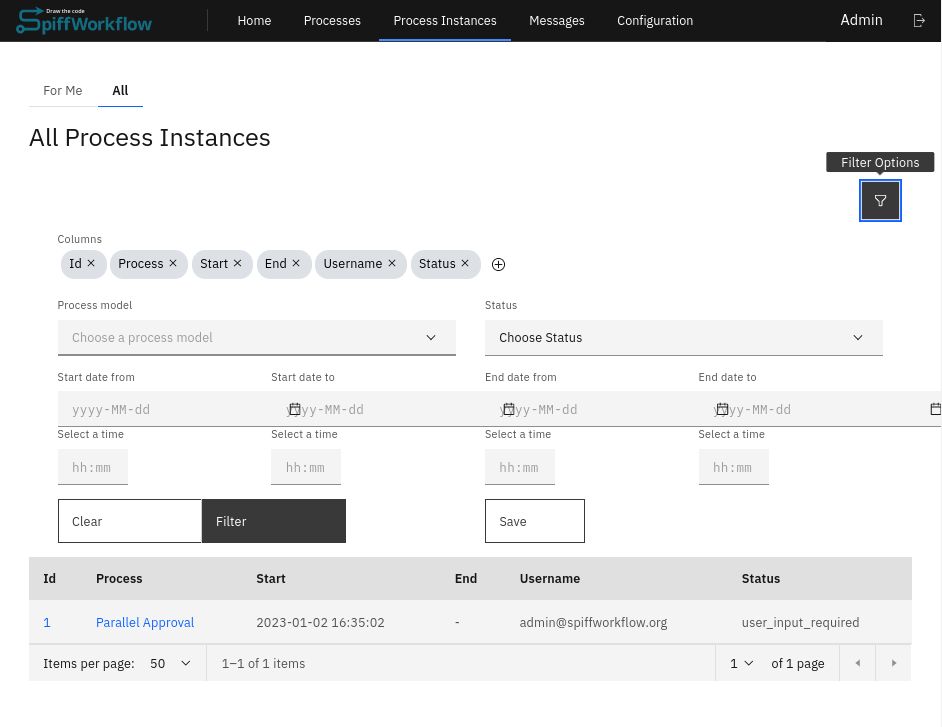Screen dimensions: 942x727
Task: Switch to the All tab
Action: (x=120, y=91)
